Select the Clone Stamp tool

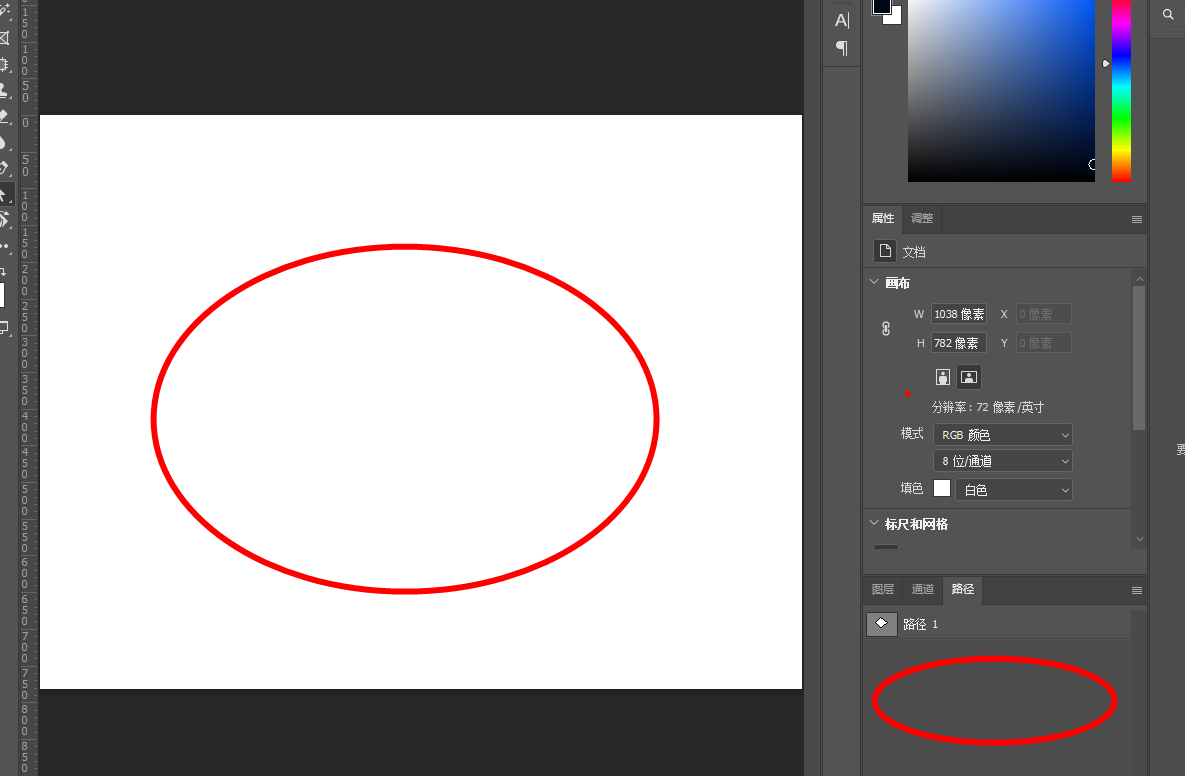pyautogui.click(x=4, y=90)
